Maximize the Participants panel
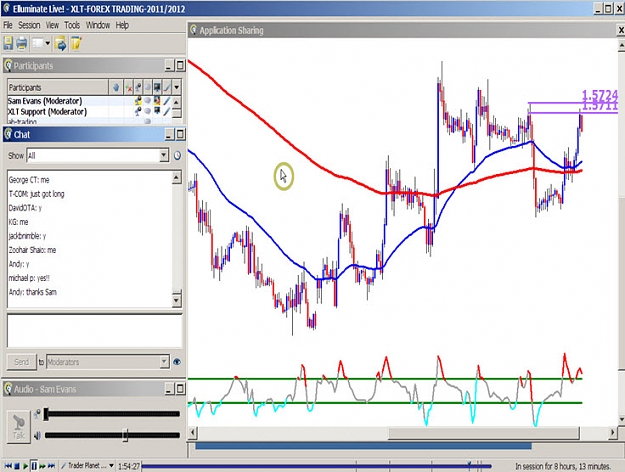This screenshot has height=472, width=625. [180, 66]
